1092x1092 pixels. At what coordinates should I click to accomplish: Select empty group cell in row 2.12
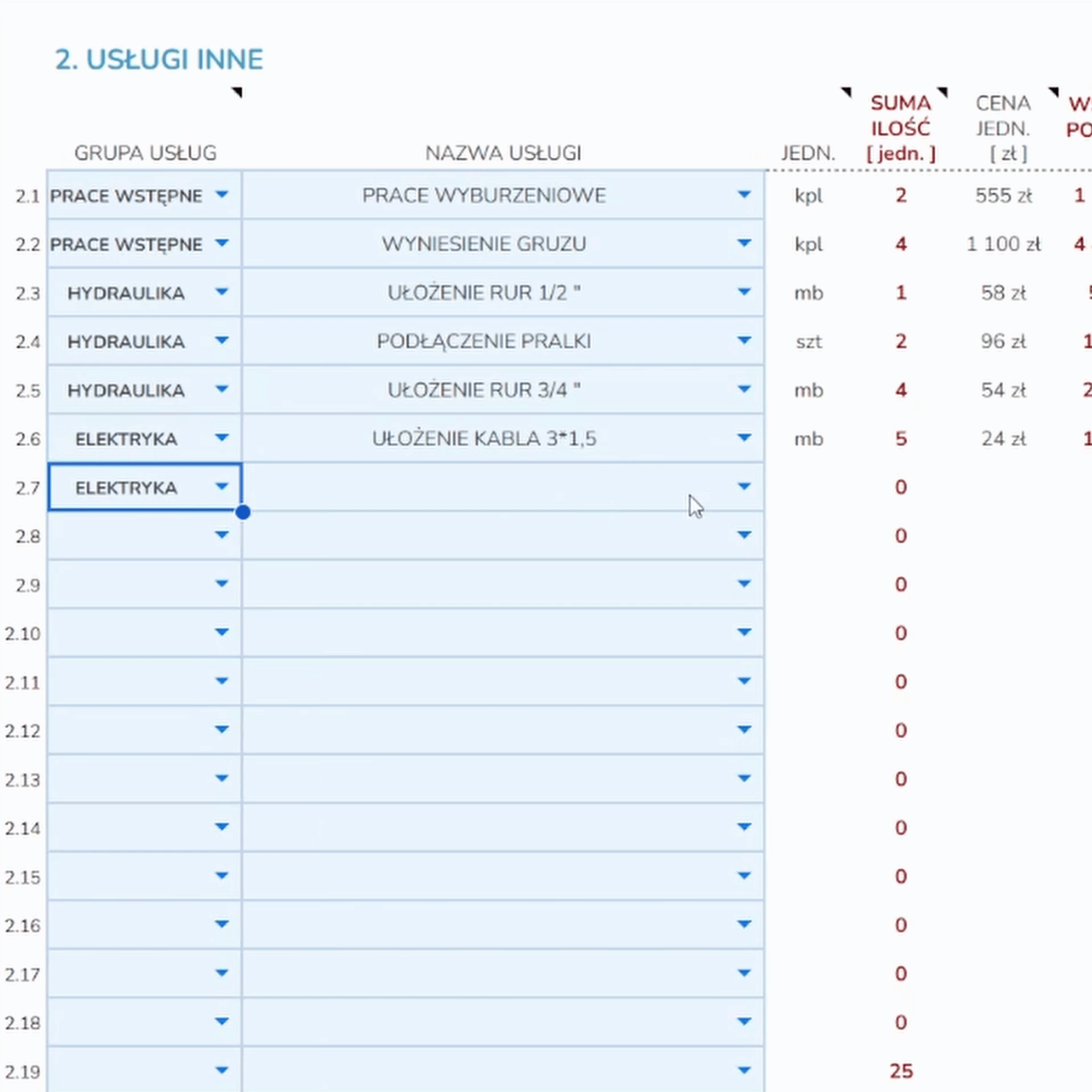[x=131, y=730]
